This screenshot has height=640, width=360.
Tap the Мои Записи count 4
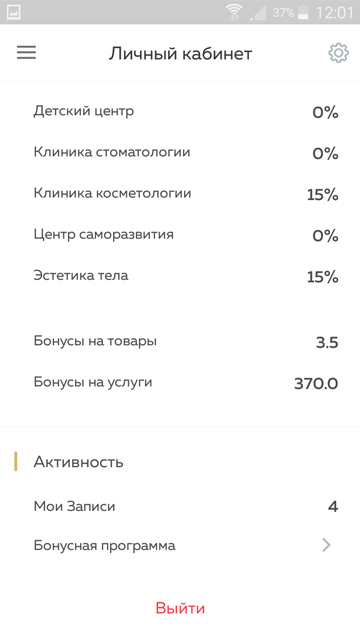point(333,507)
